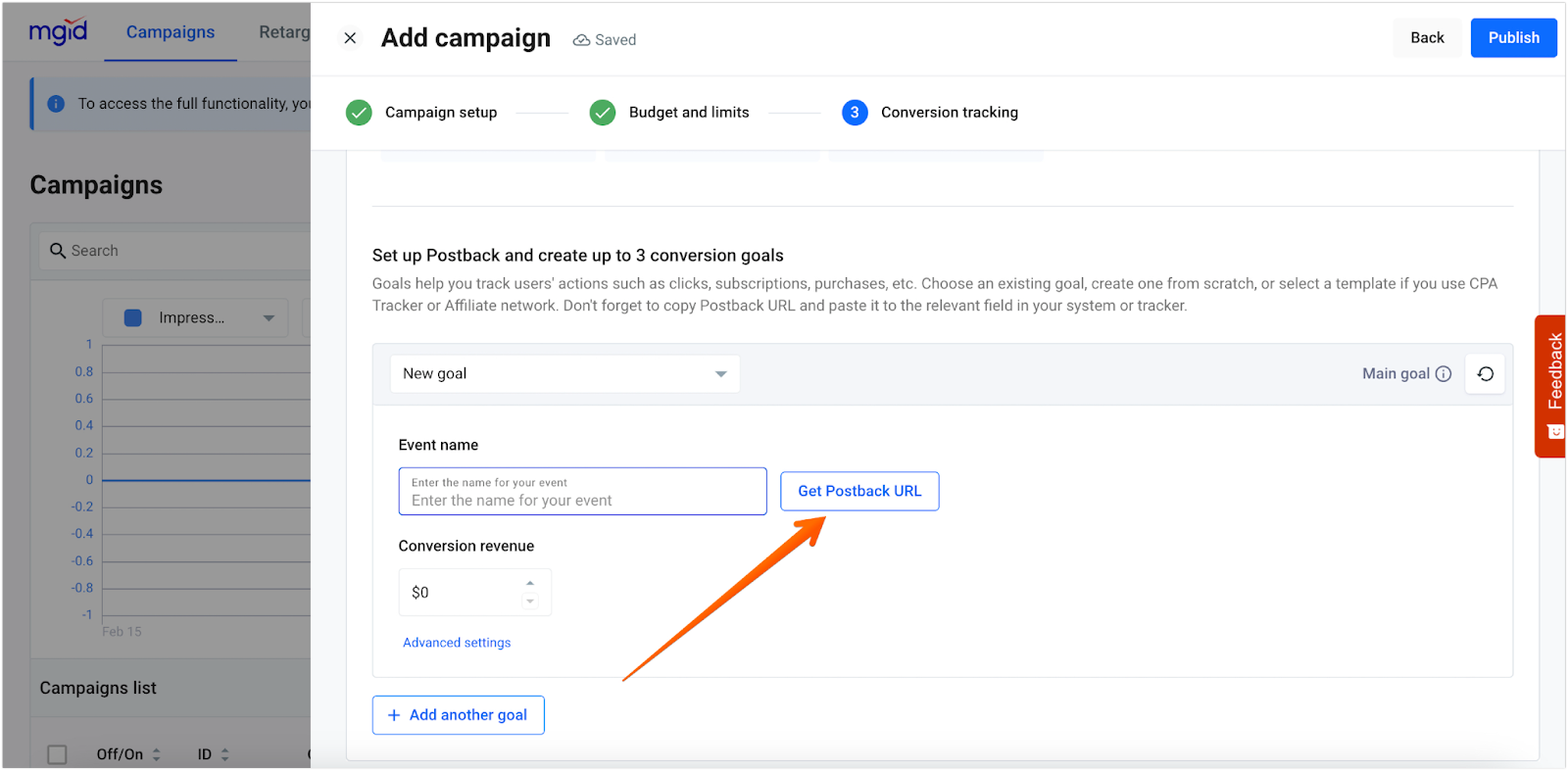Publish the campaign
This screenshot has width=1568, height=771.
[x=1513, y=38]
